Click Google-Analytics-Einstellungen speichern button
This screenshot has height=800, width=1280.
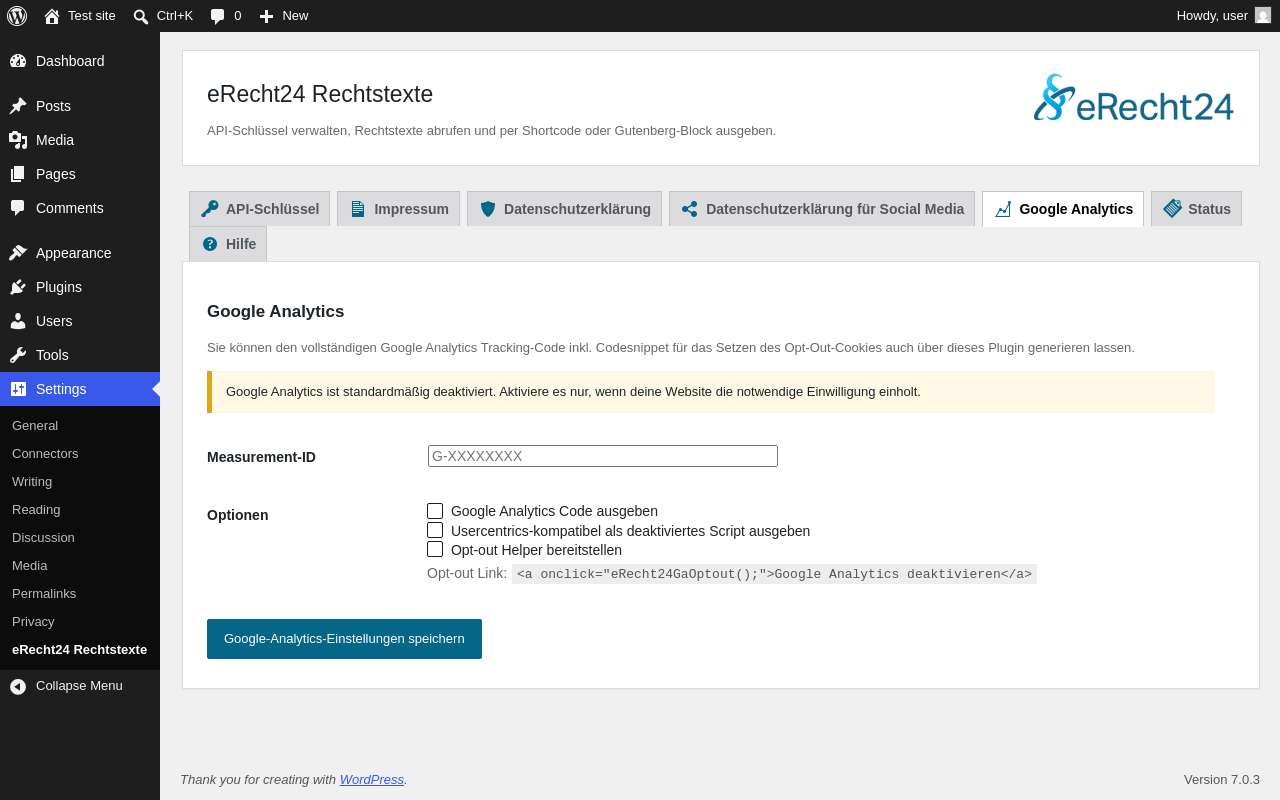pyautogui.click(x=344, y=639)
